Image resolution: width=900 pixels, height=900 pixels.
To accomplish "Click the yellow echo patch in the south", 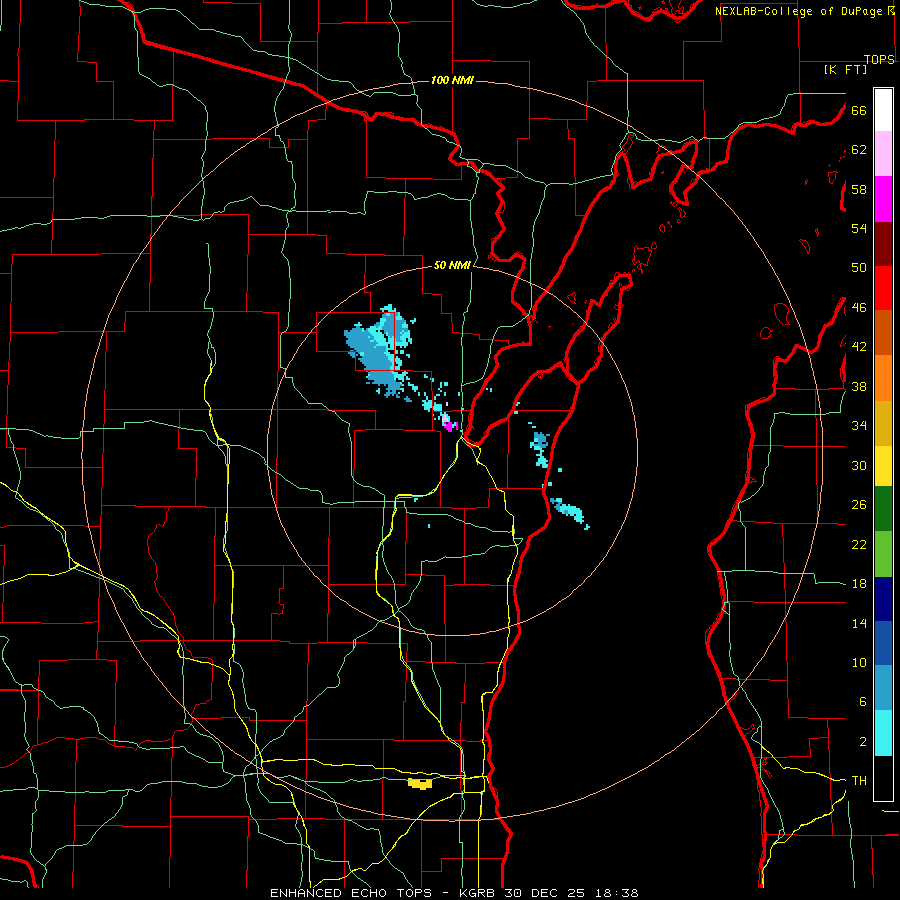I will 420,783.
